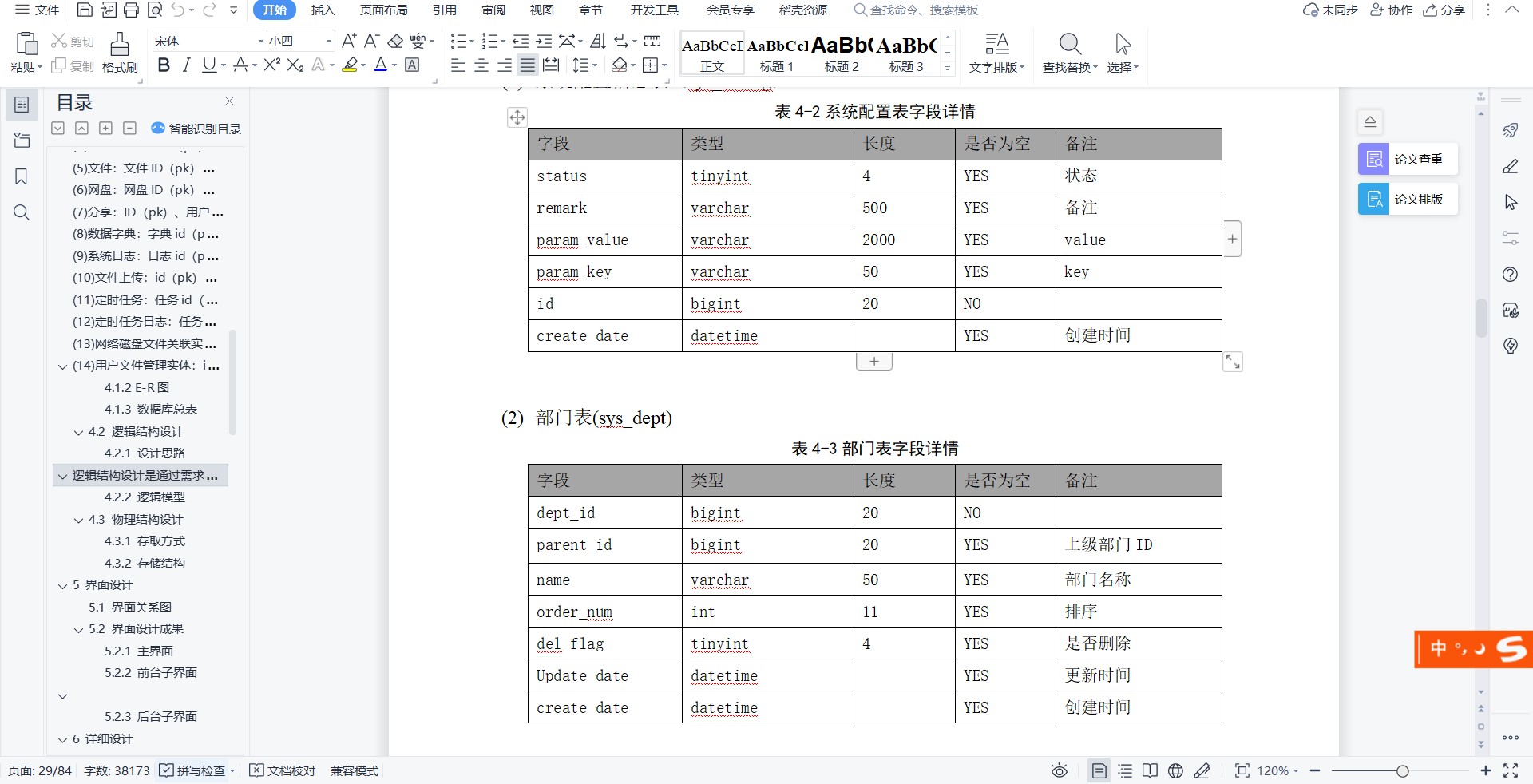Switch to reading view book icon
The height and width of the screenshot is (784, 1533).
pyautogui.click(x=1150, y=770)
